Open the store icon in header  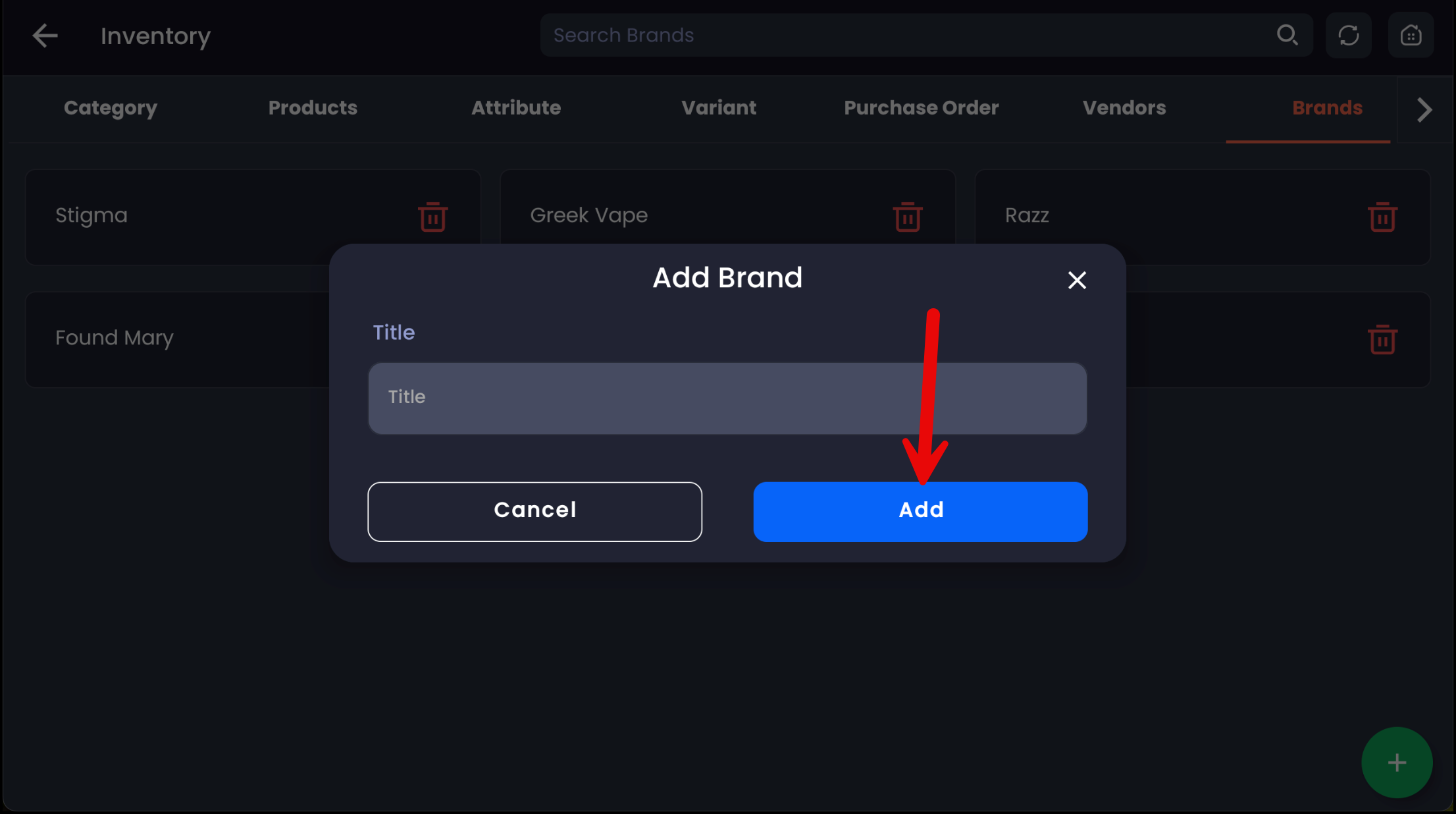pyautogui.click(x=1411, y=35)
